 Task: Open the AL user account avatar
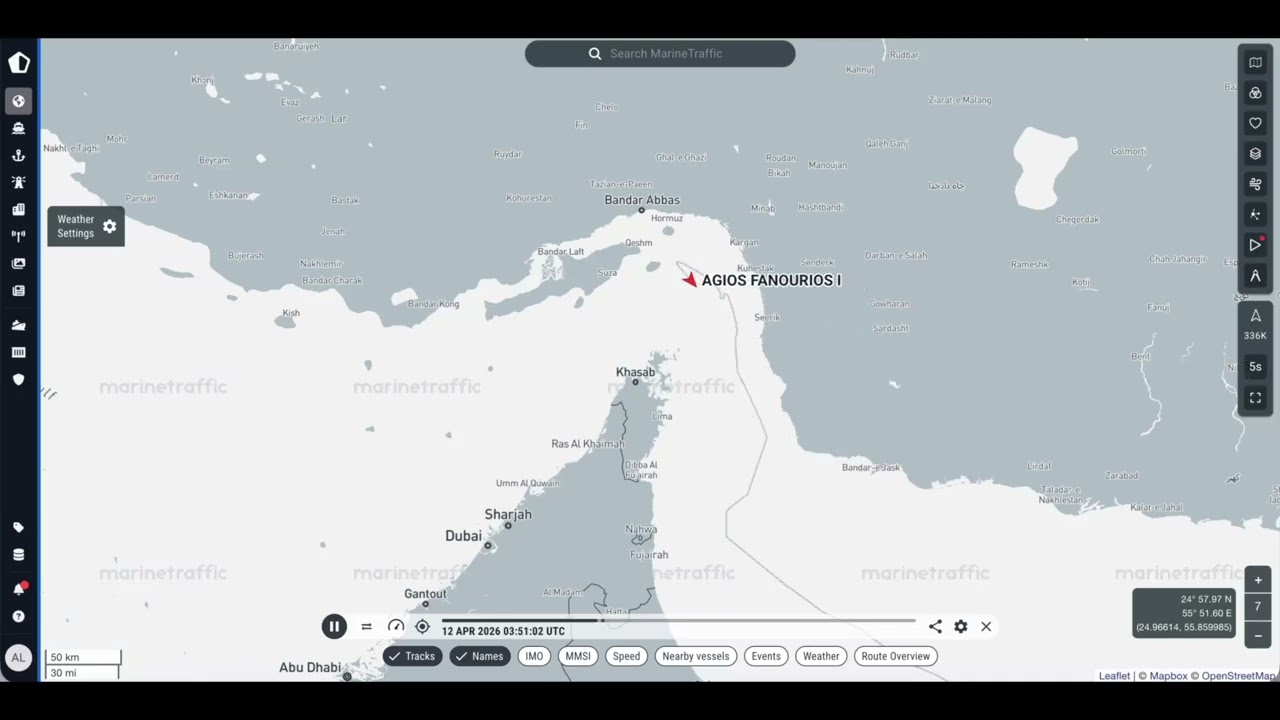(17, 657)
